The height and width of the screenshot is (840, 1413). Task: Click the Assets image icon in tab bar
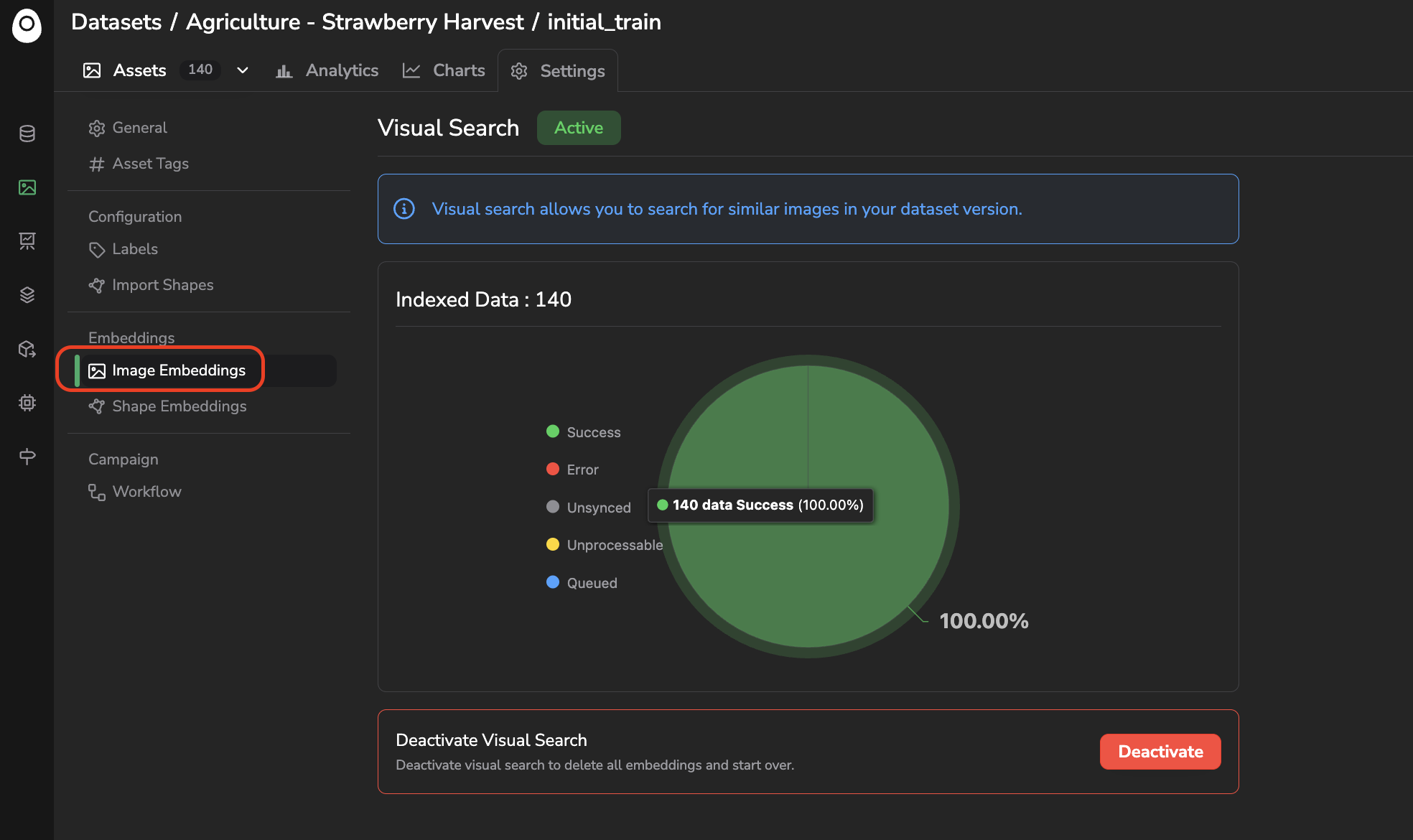click(92, 70)
